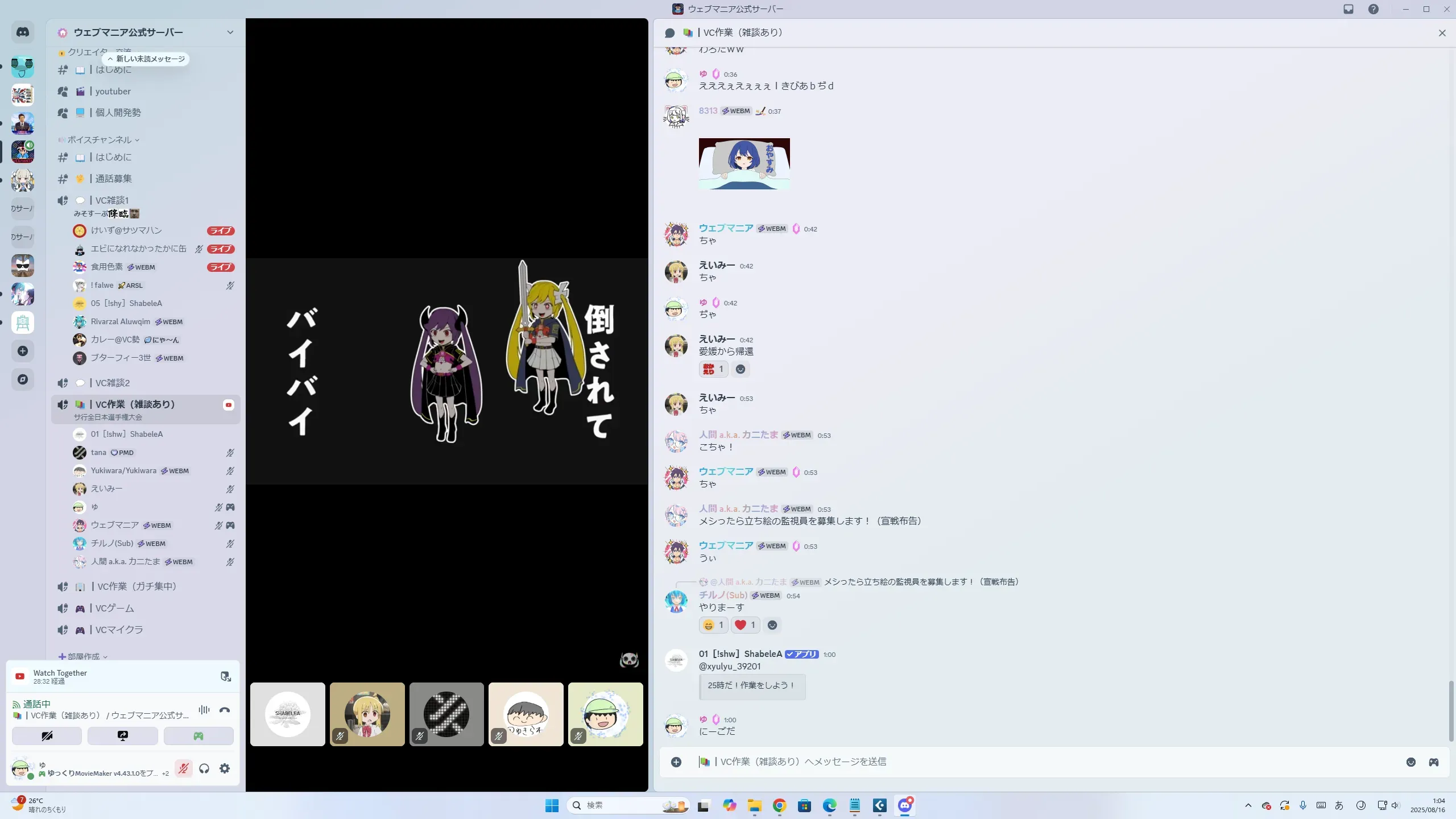1456x819 pixels.
Task: Collapse the ボイスチャンネル category
Action: click(x=100, y=140)
